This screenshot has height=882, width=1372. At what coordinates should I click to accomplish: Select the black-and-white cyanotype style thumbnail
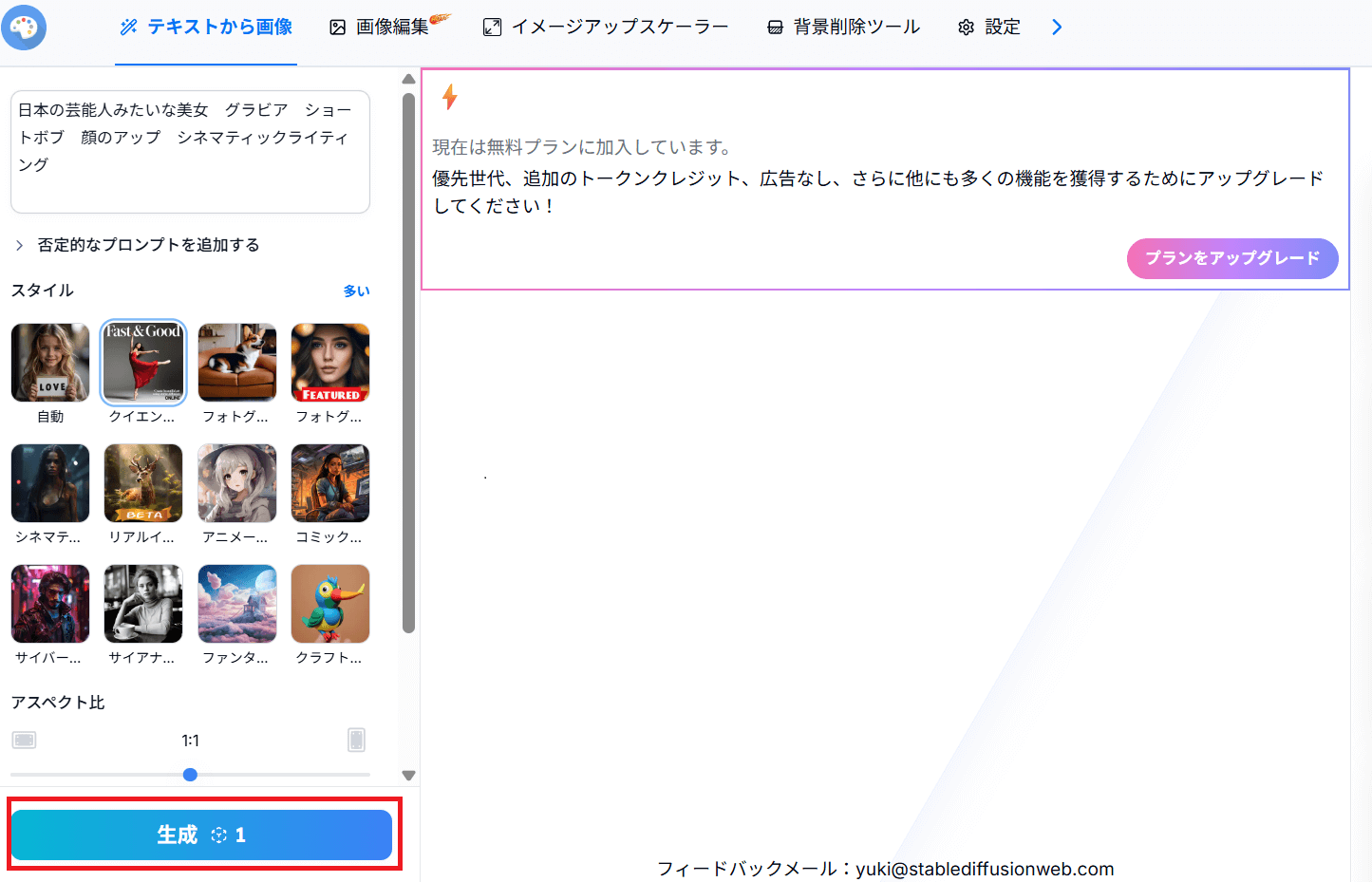click(143, 604)
